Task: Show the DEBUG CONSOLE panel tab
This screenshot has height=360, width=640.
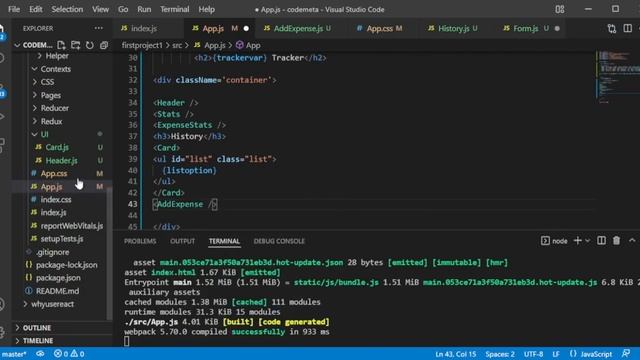Action: 279,241
